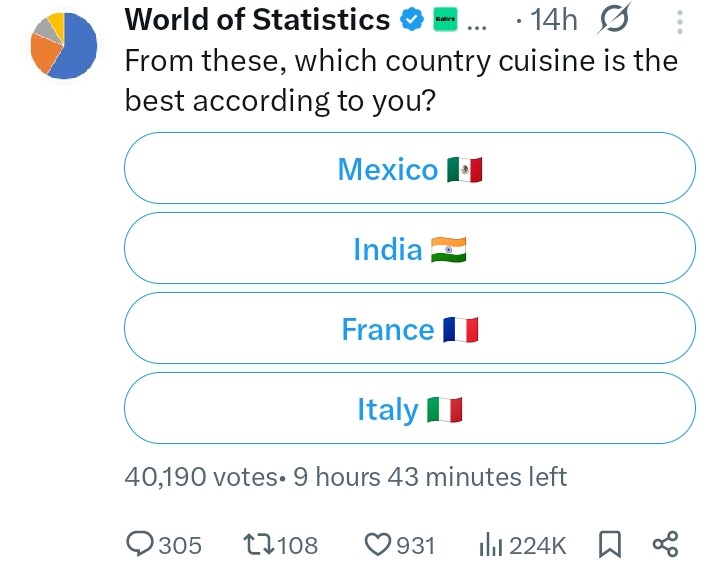Bookmark this poll post

click(x=610, y=544)
